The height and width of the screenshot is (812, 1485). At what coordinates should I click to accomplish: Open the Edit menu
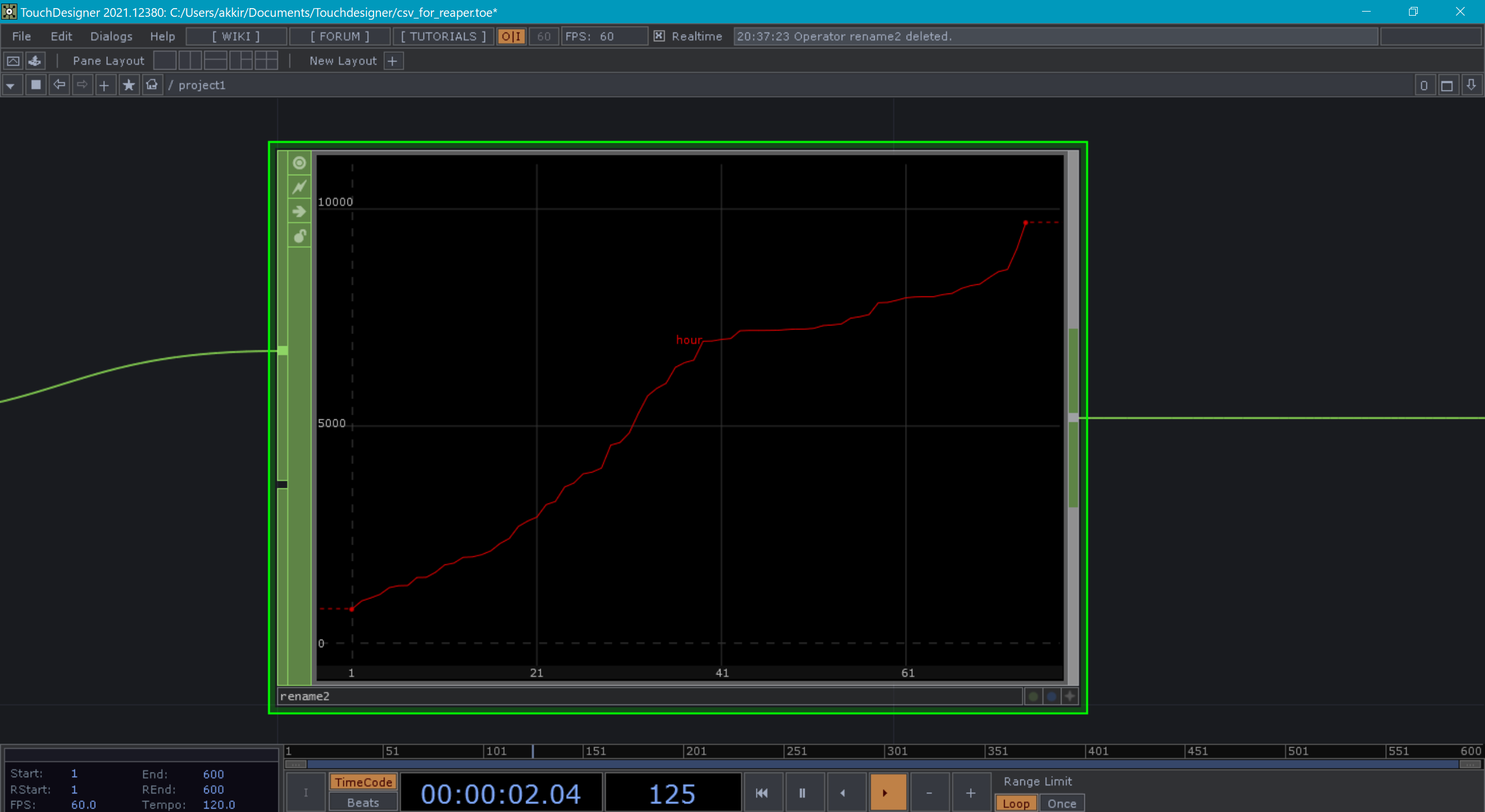(x=61, y=36)
